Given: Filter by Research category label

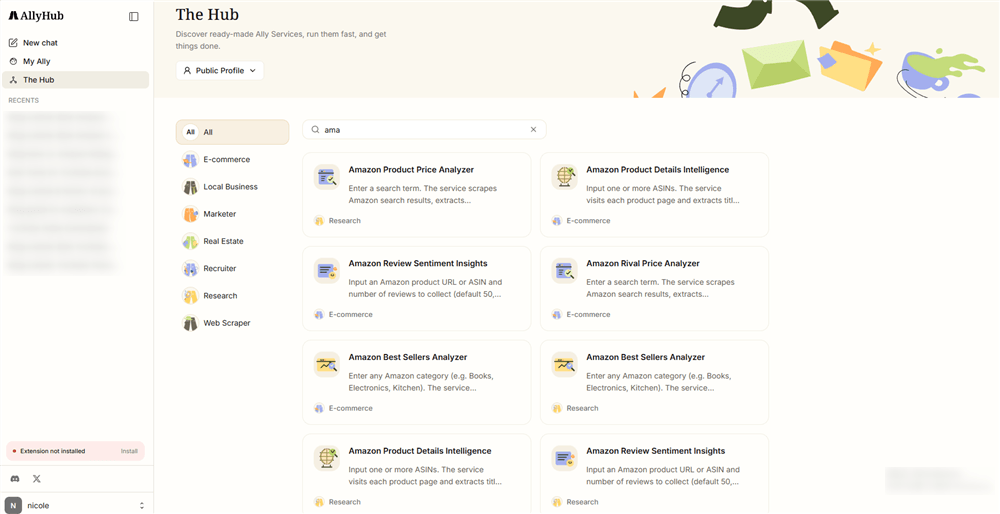Looking at the screenshot, I should (220, 296).
